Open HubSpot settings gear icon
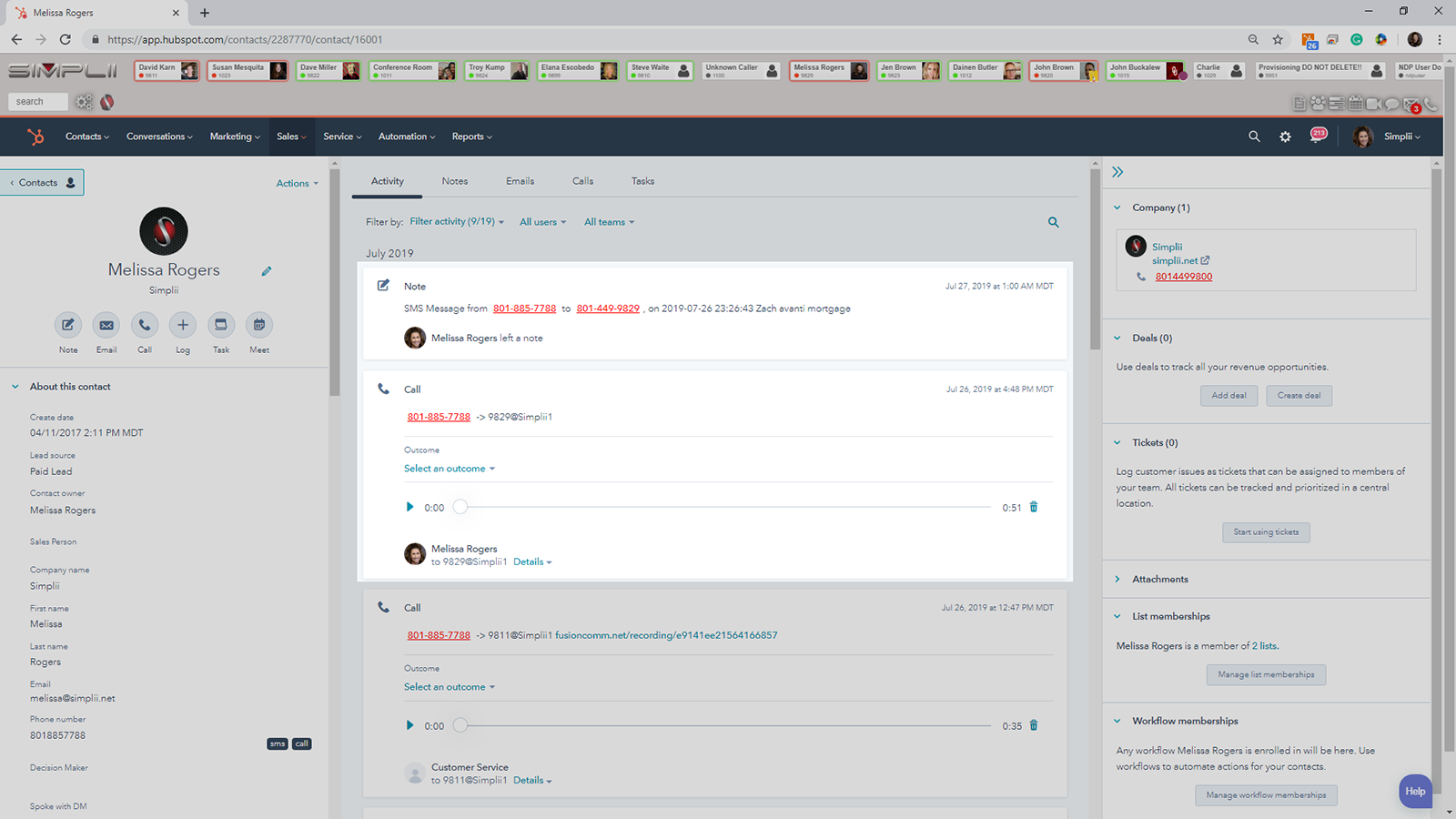The image size is (1456, 819). [x=1285, y=136]
